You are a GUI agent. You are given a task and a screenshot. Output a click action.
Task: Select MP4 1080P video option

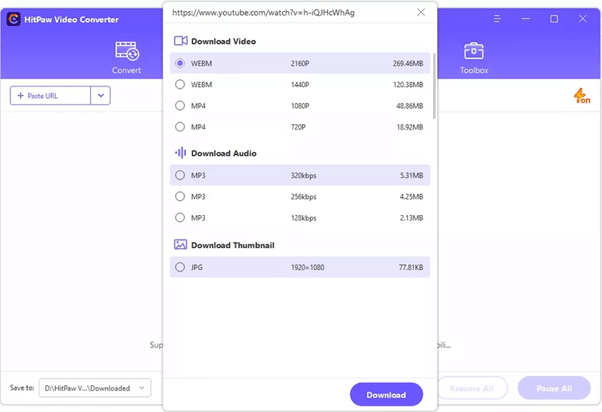click(180, 106)
